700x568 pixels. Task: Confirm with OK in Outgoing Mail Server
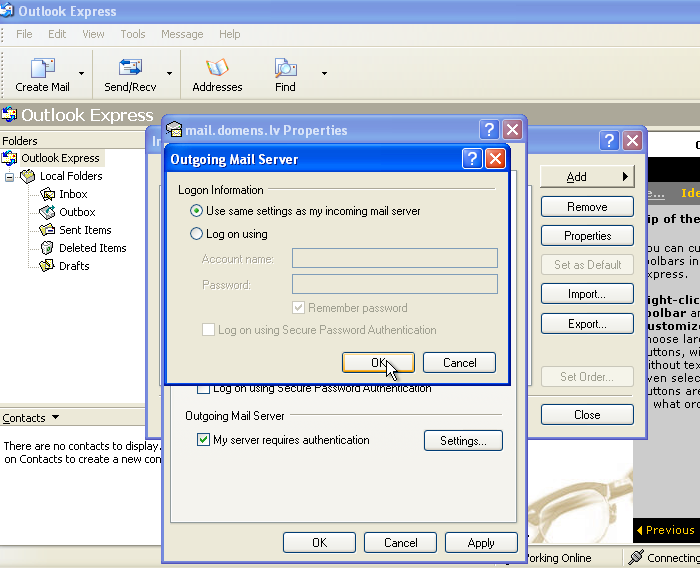coord(378,363)
